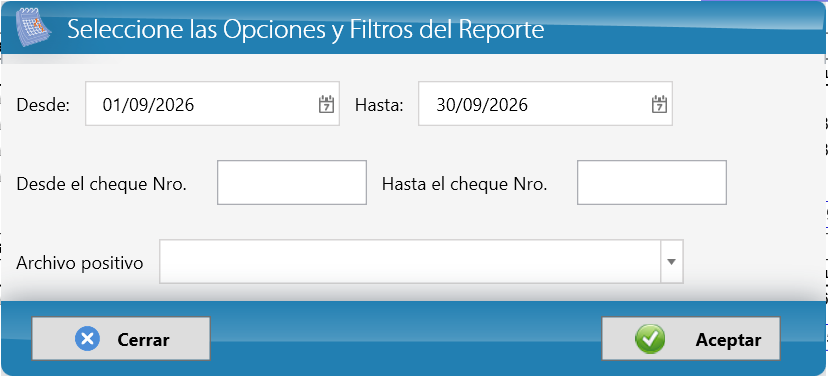Screen dimensions: 828x377
Task: Expand the Archivo positivo dropdown arrow
Action: [x=672, y=262]
